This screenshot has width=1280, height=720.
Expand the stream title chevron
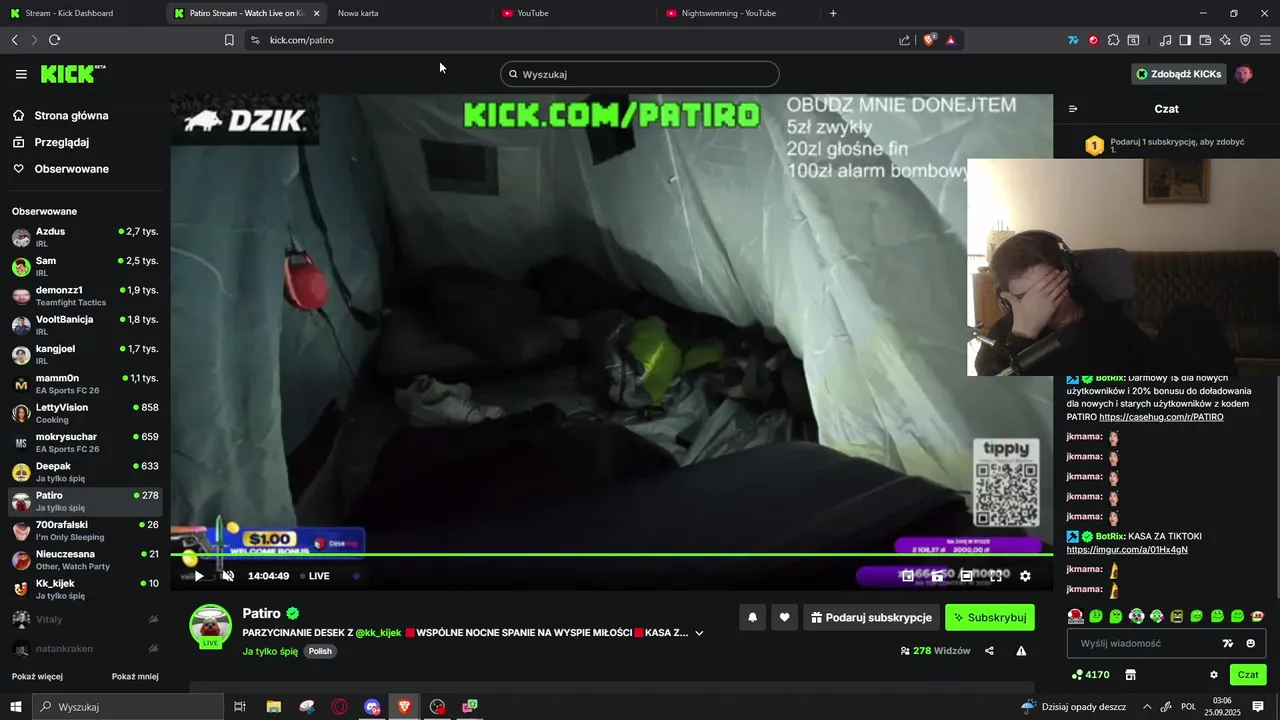pos(699,633)
